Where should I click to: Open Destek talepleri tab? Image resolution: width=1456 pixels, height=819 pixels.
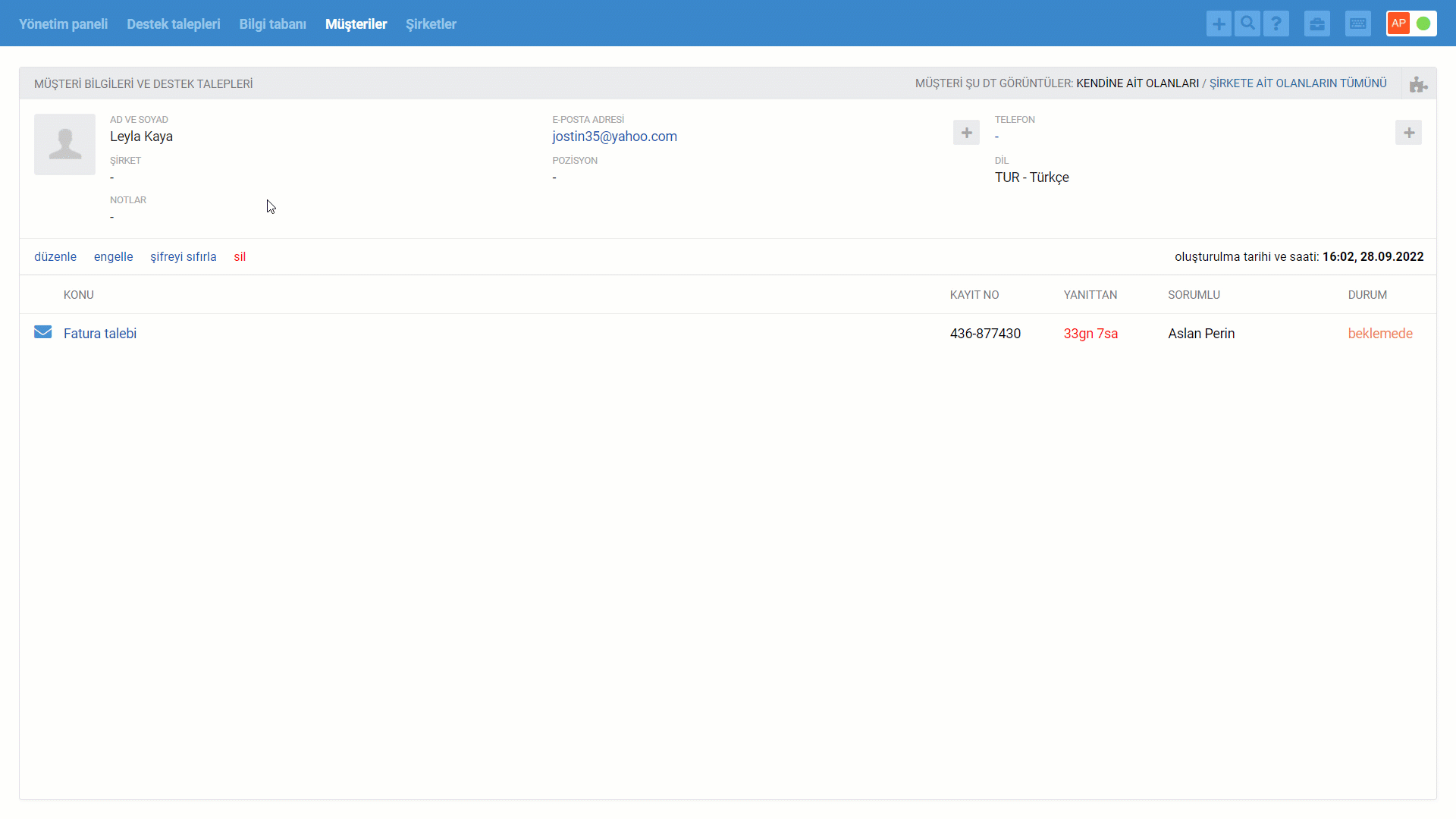[174, 24]
